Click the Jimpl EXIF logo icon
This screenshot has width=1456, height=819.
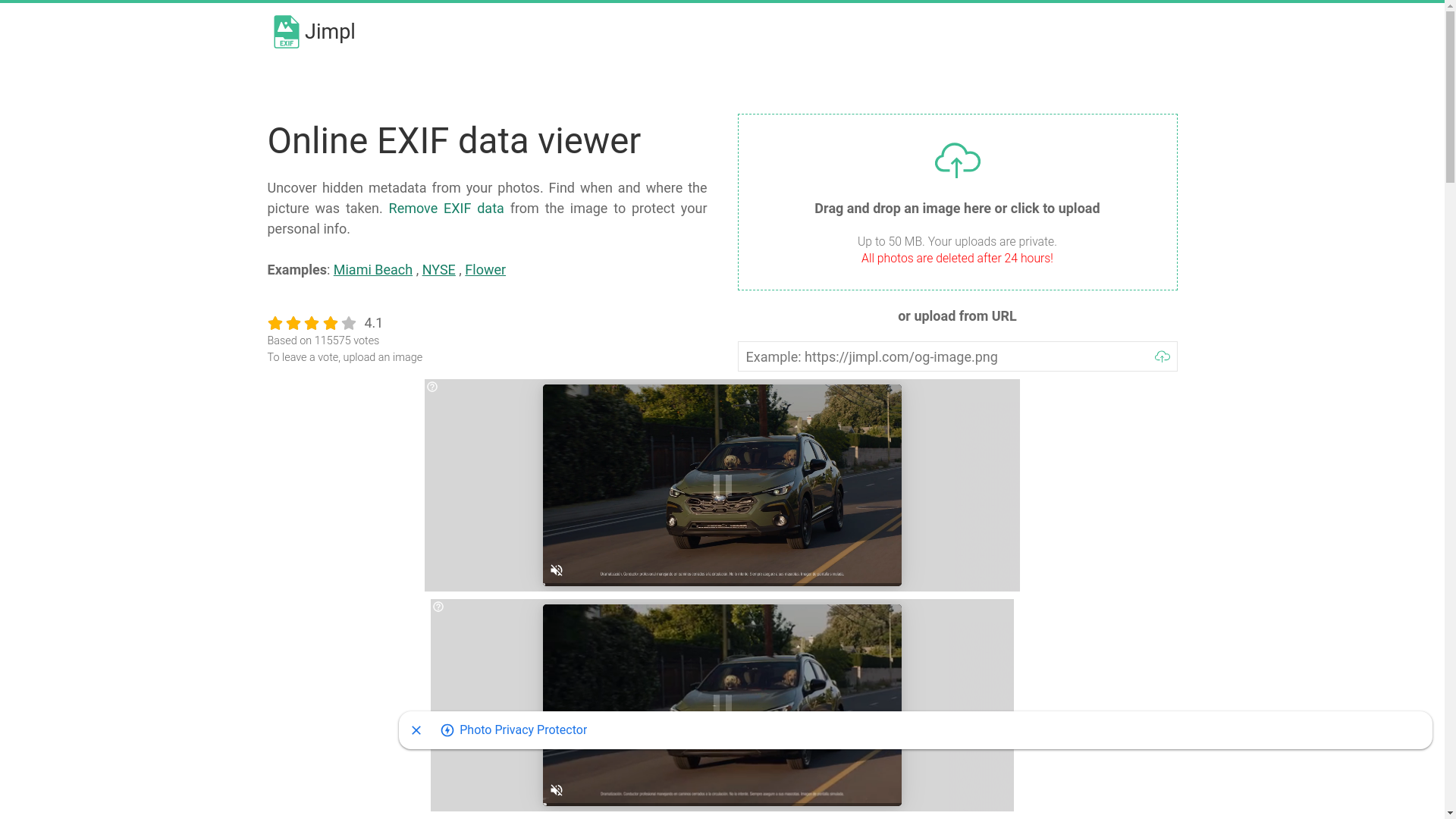(x=286, y=32)
